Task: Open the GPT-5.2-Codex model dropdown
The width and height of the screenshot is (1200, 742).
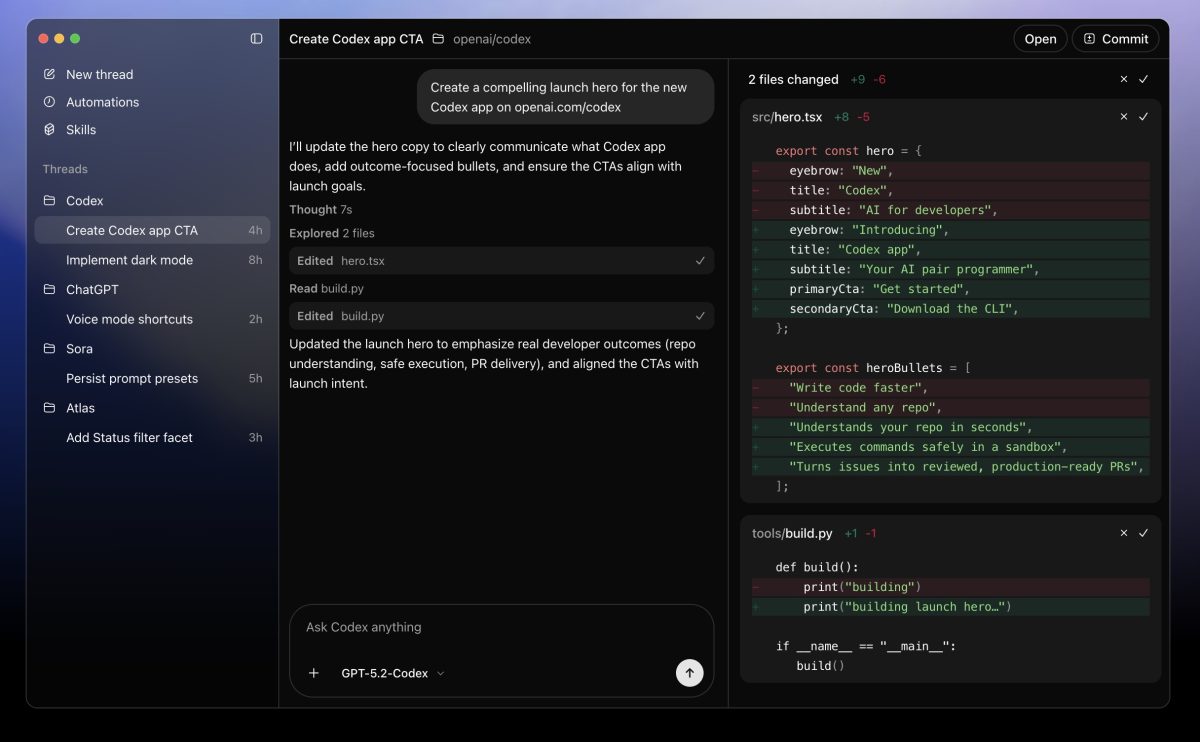Action: 394,673
